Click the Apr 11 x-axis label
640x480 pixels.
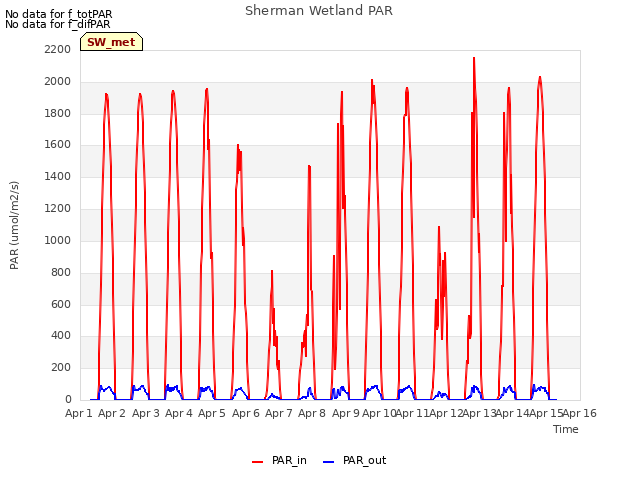(412, 413)
